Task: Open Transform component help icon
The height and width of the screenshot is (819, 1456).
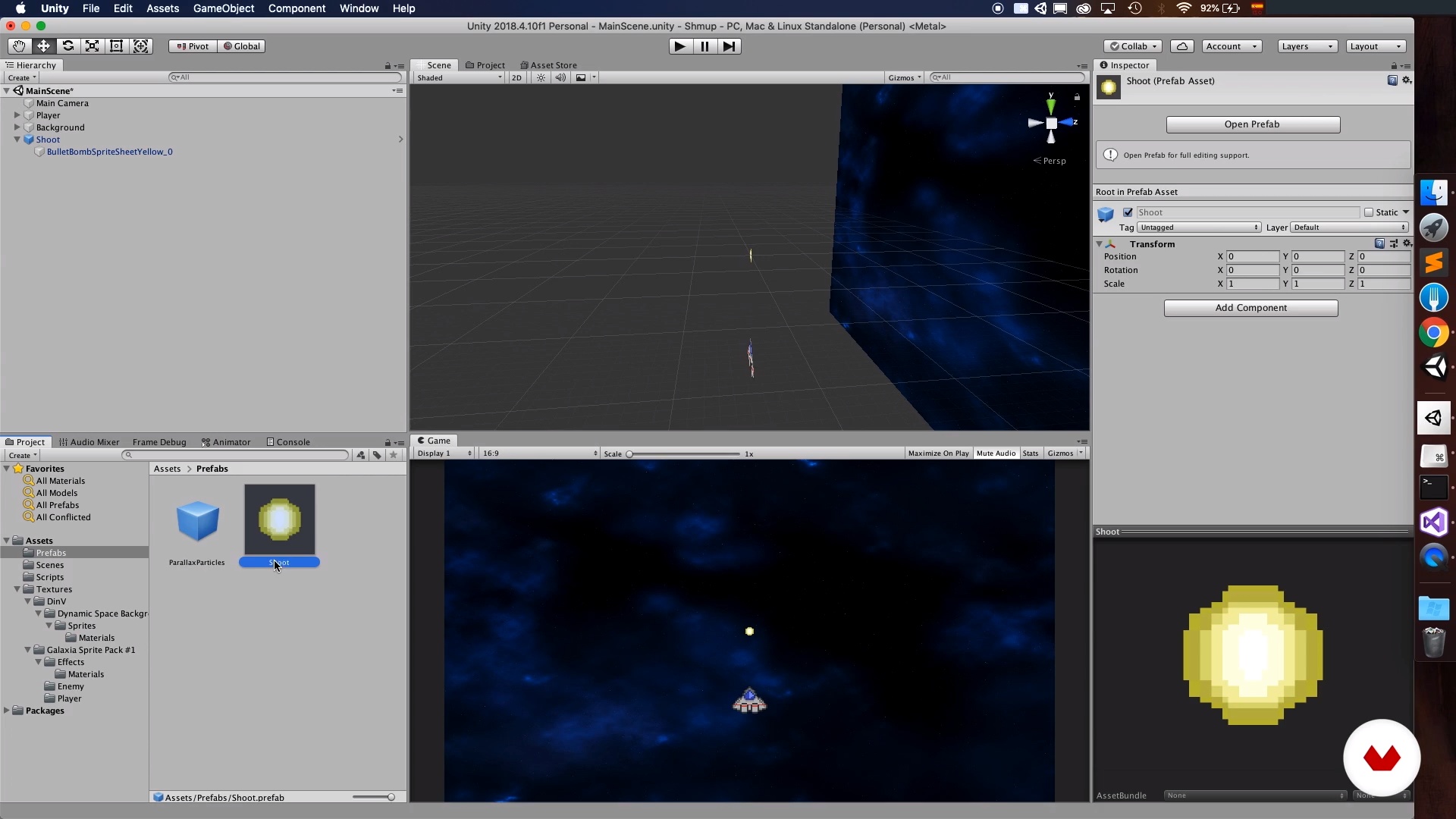Action: tap(1379, 243)
